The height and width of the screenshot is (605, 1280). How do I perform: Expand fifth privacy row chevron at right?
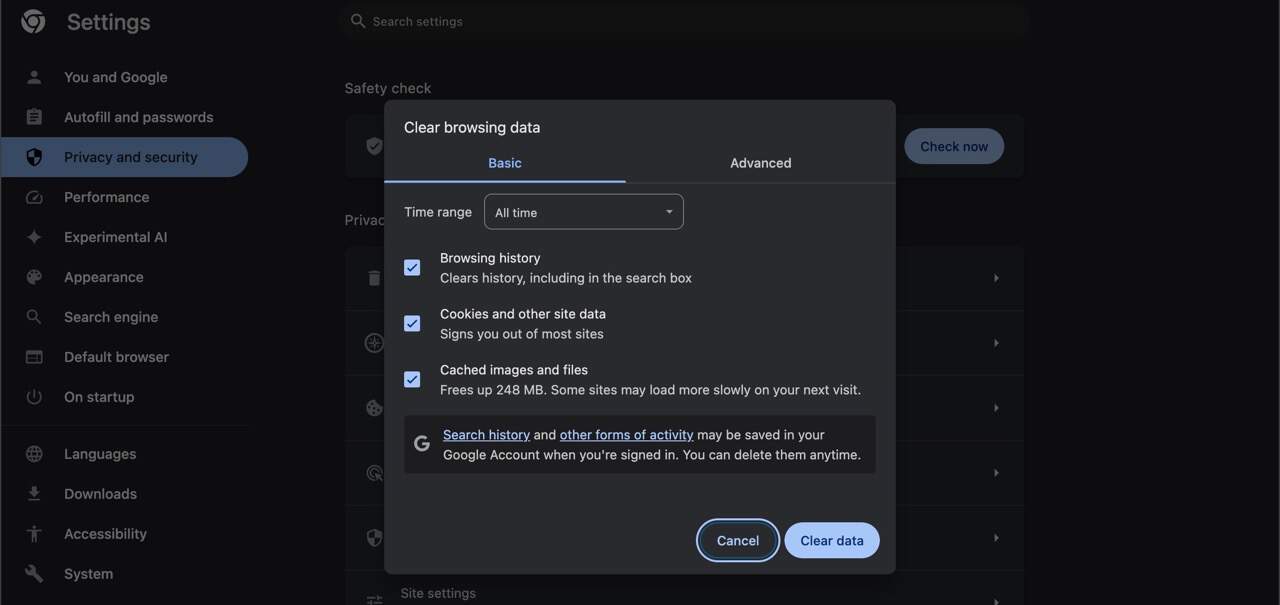click(x=996, y=538)
